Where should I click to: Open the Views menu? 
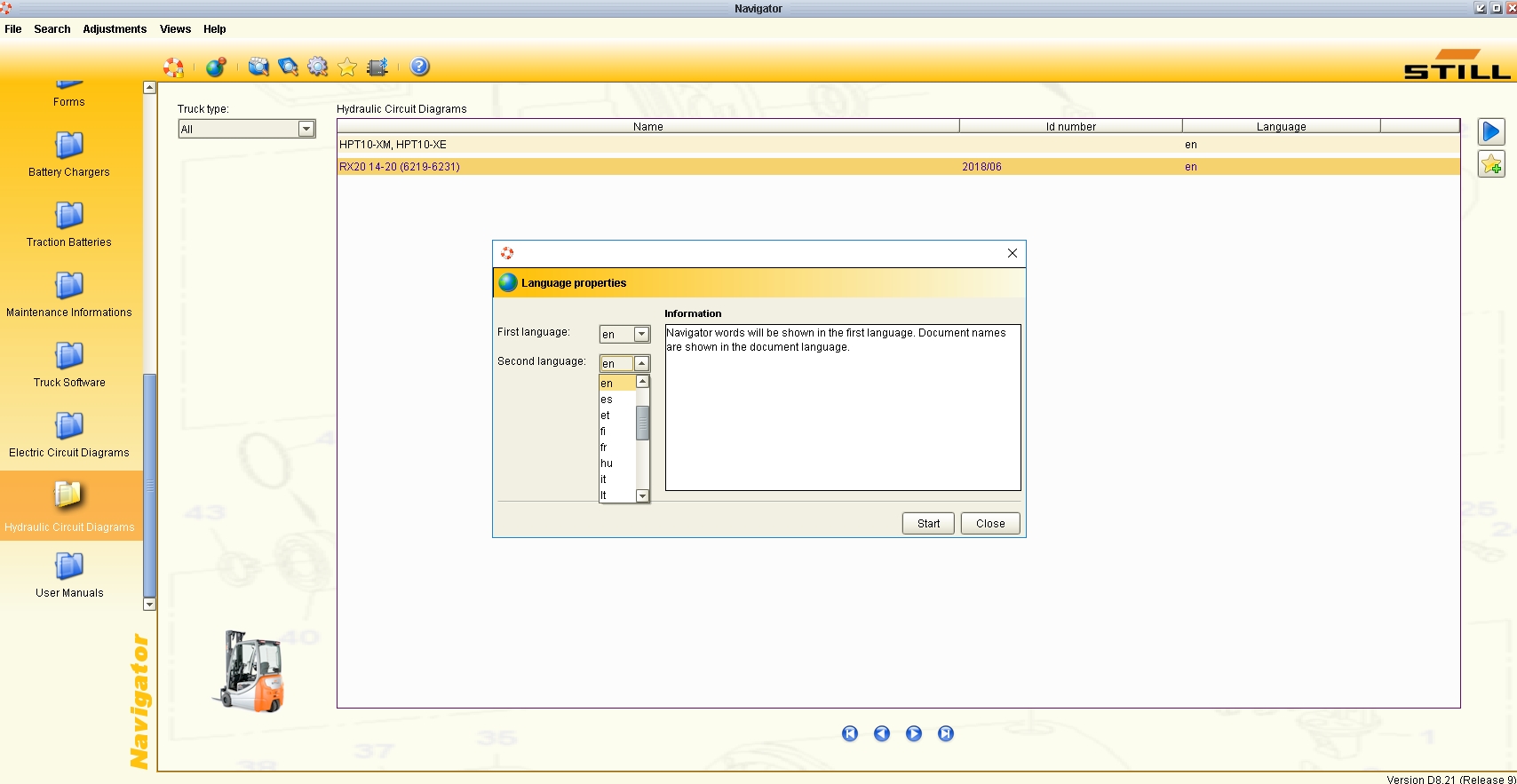tap(175, 29)
